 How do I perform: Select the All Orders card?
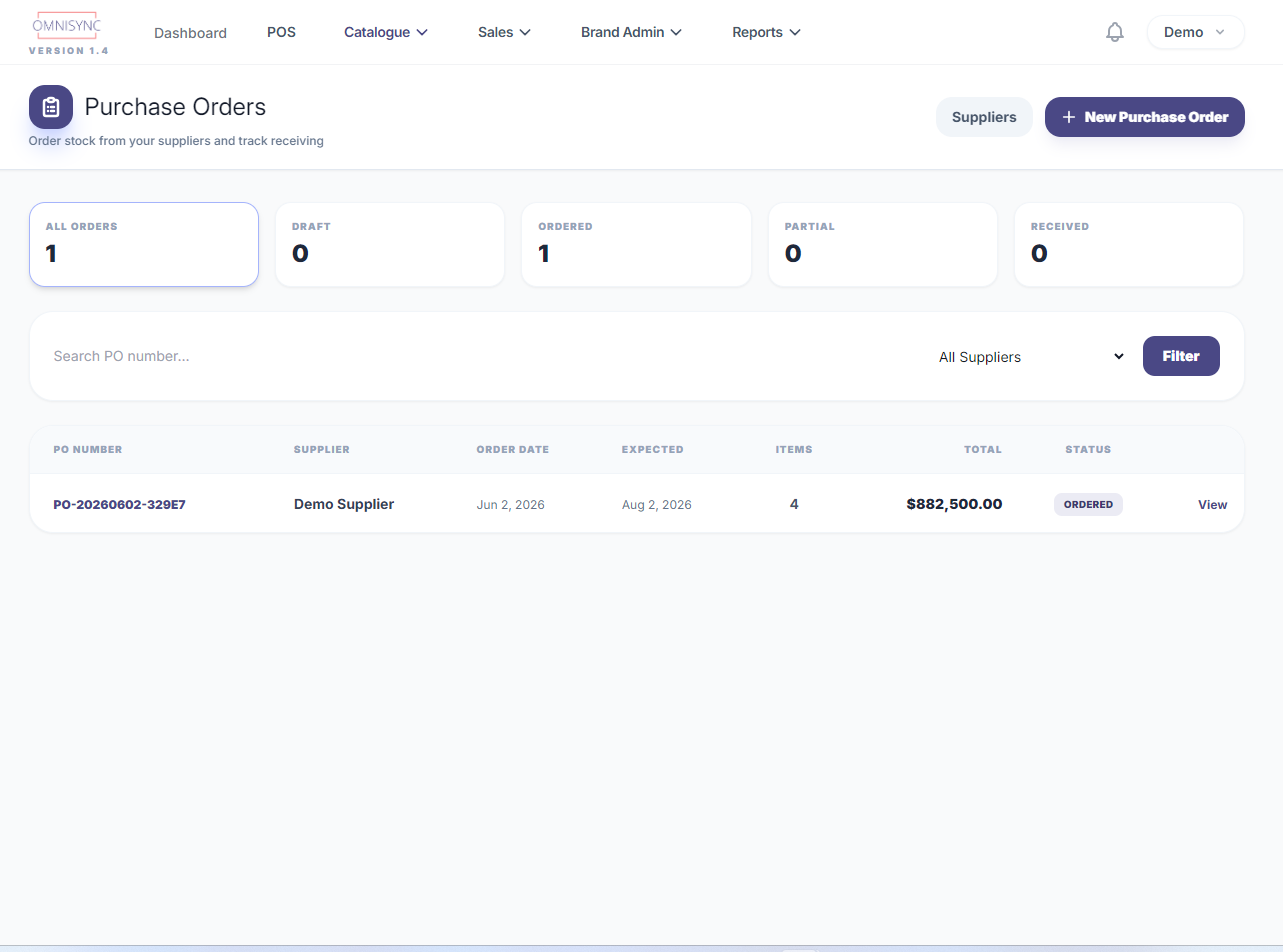144,245
